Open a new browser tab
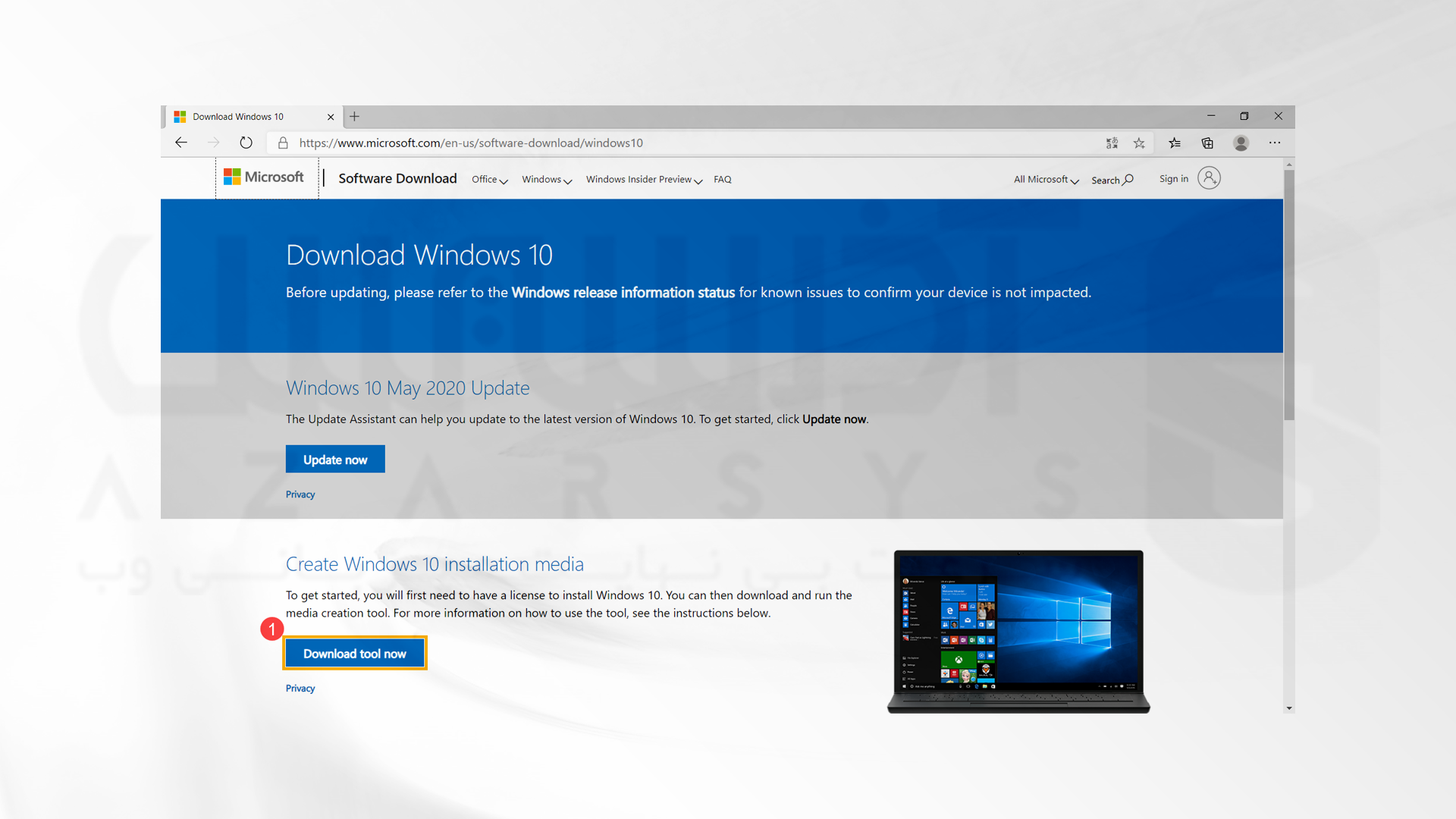The image size is (1456, 819). [354, 117]
